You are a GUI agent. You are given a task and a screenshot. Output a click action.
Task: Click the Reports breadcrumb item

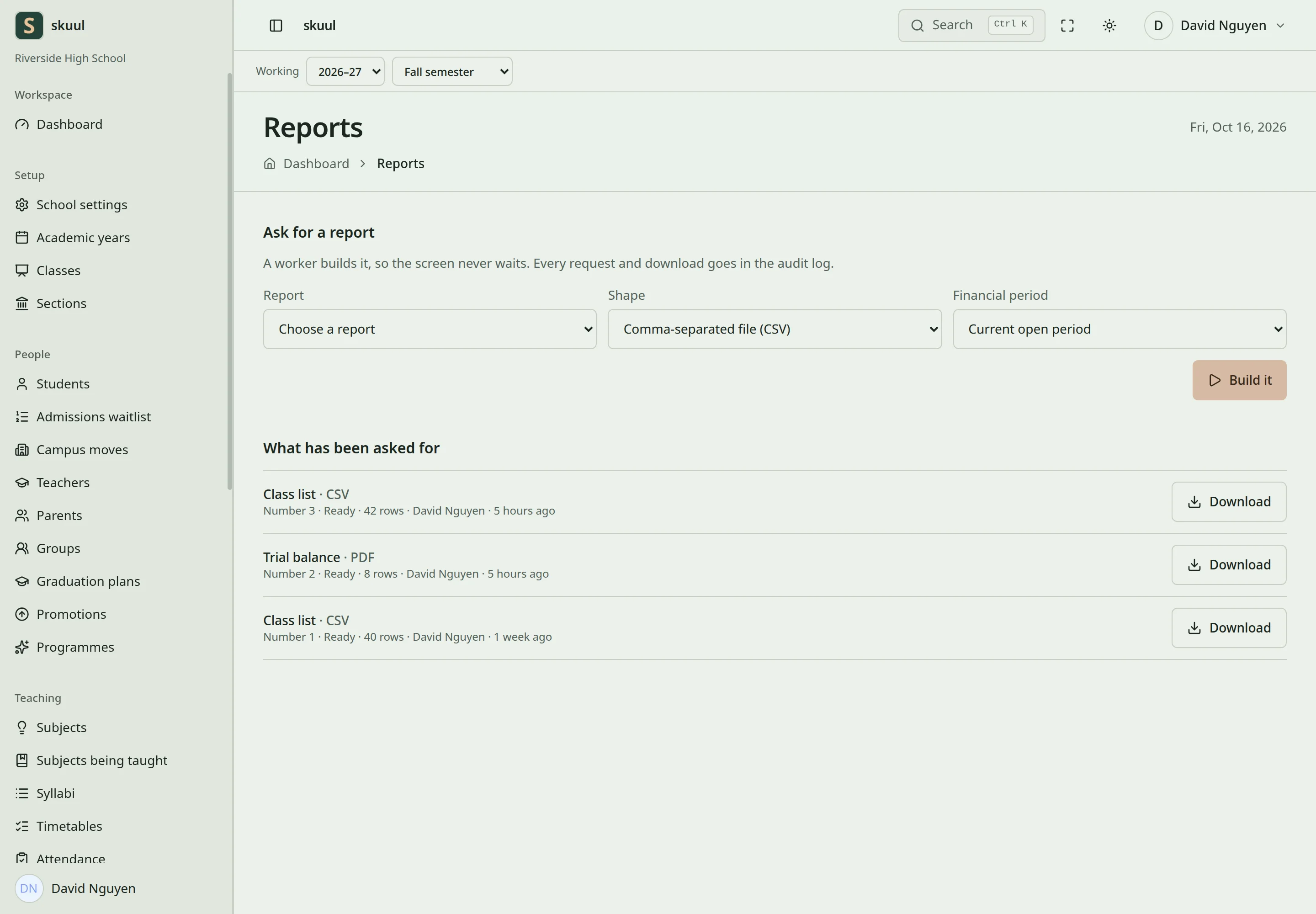click(x=400, y=164)
